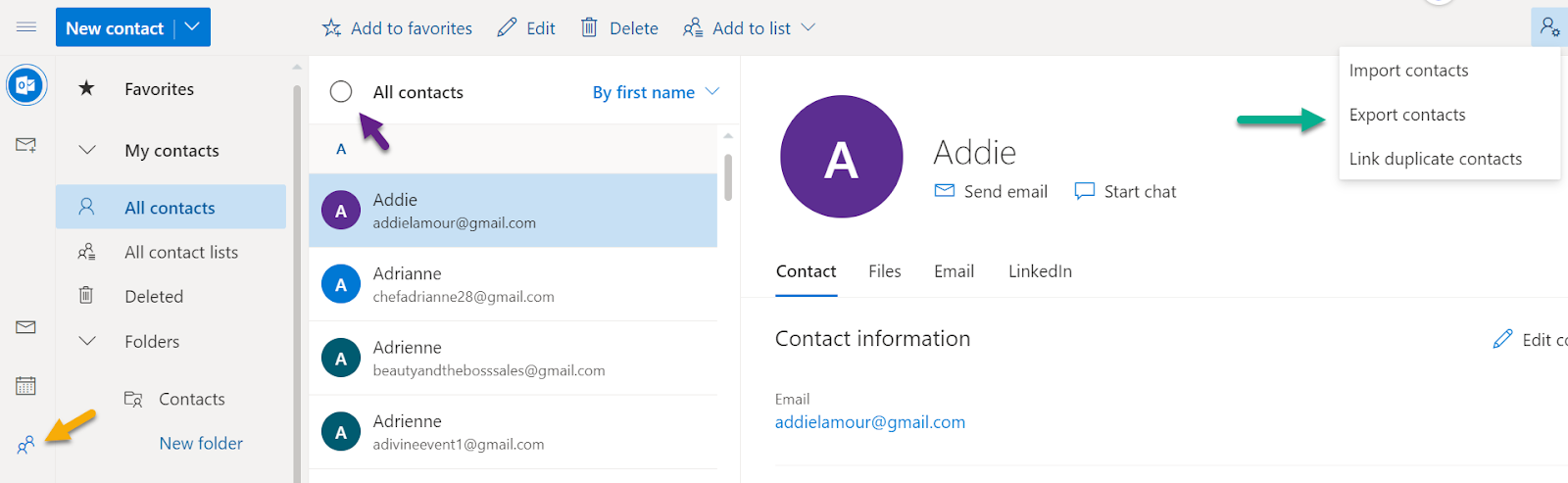Screen dimensions: 1568x483
Task: Click the letter A section header
Action: (341, 149)
